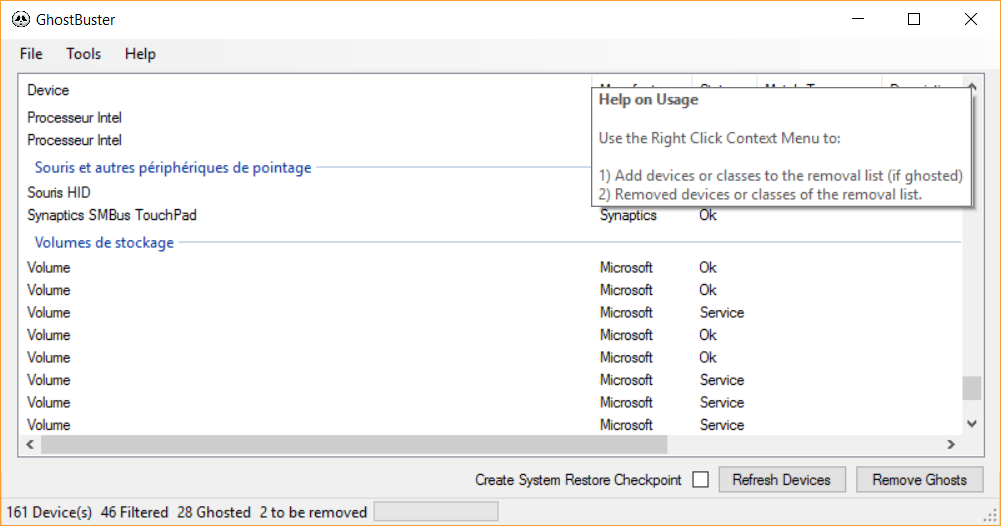Open the Help menu
Viewport: 1001px width, 526px height.
[140, 54]
